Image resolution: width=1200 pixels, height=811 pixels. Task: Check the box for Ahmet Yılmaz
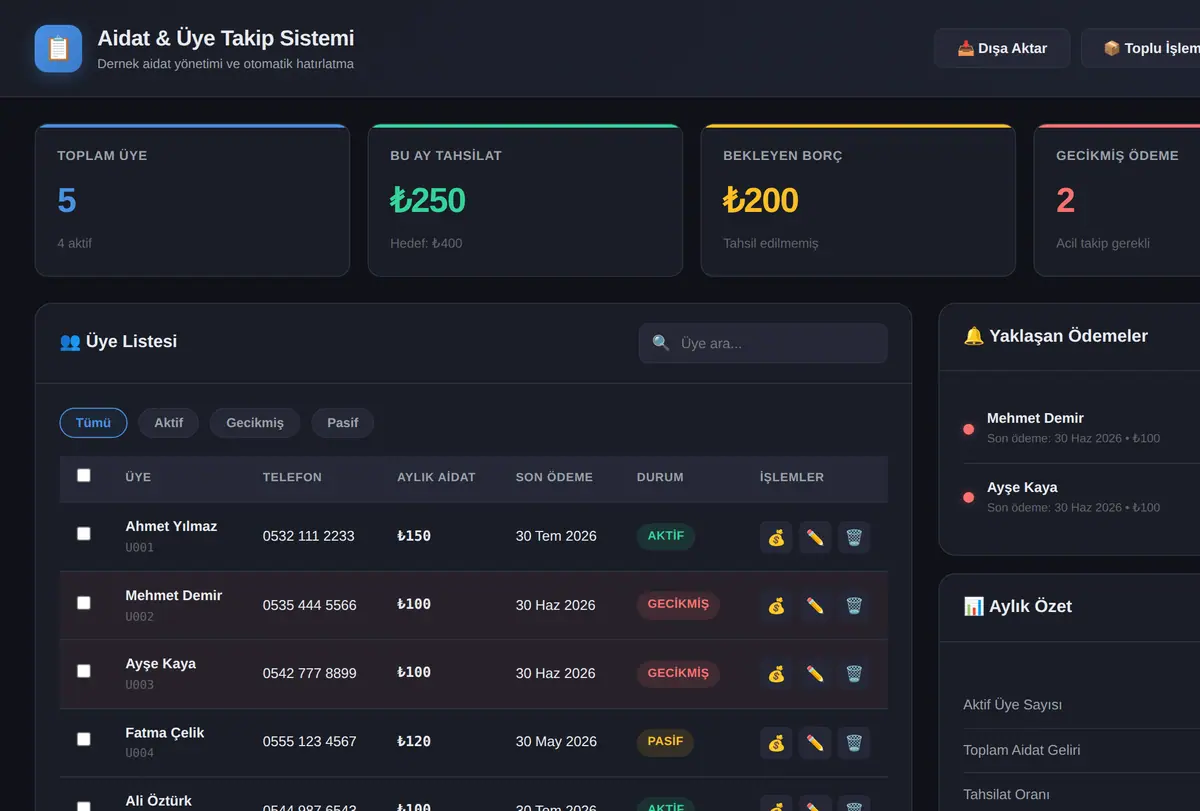[x=84, y=534]
